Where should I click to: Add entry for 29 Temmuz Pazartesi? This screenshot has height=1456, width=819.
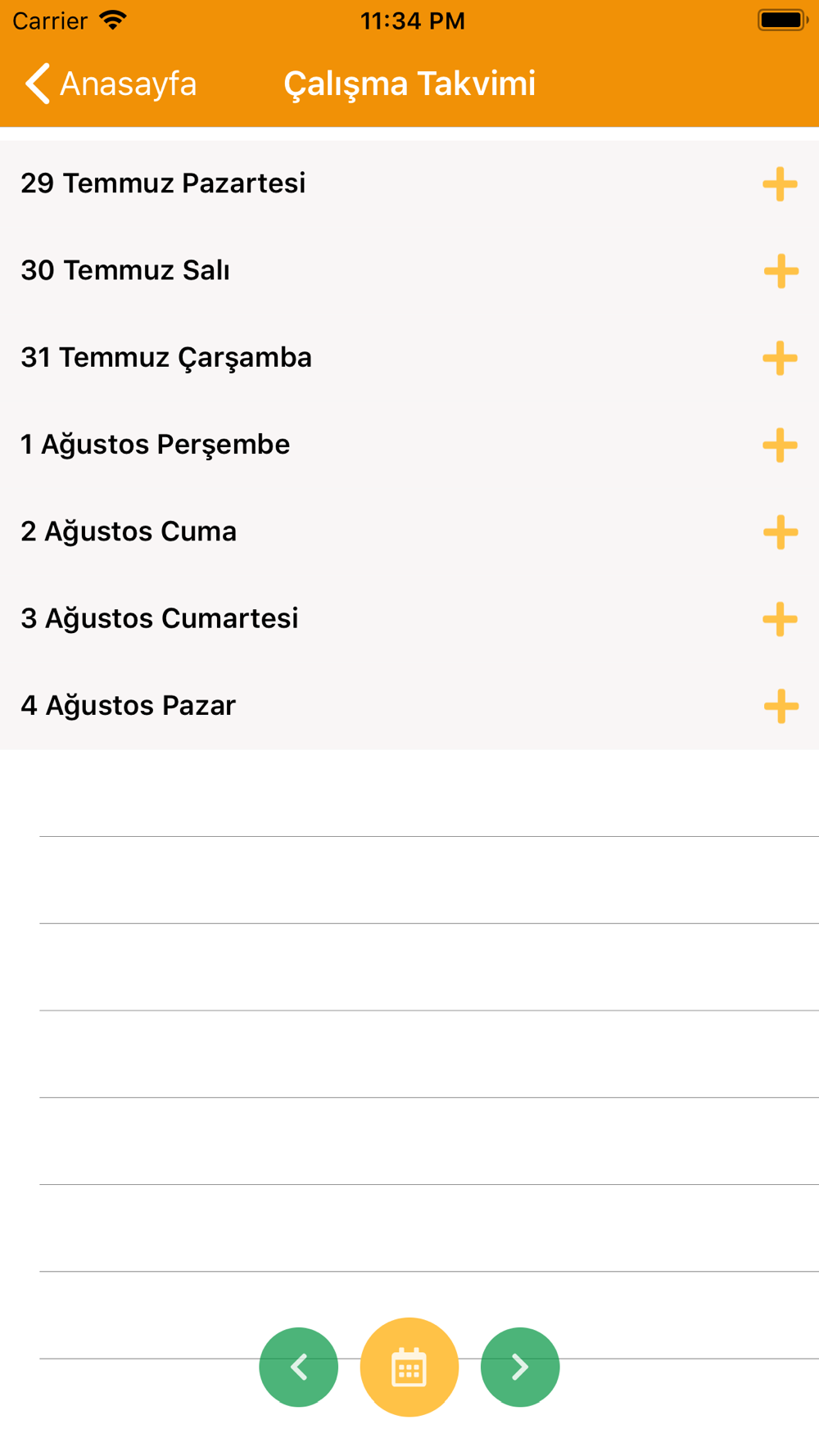coord(780,183)
